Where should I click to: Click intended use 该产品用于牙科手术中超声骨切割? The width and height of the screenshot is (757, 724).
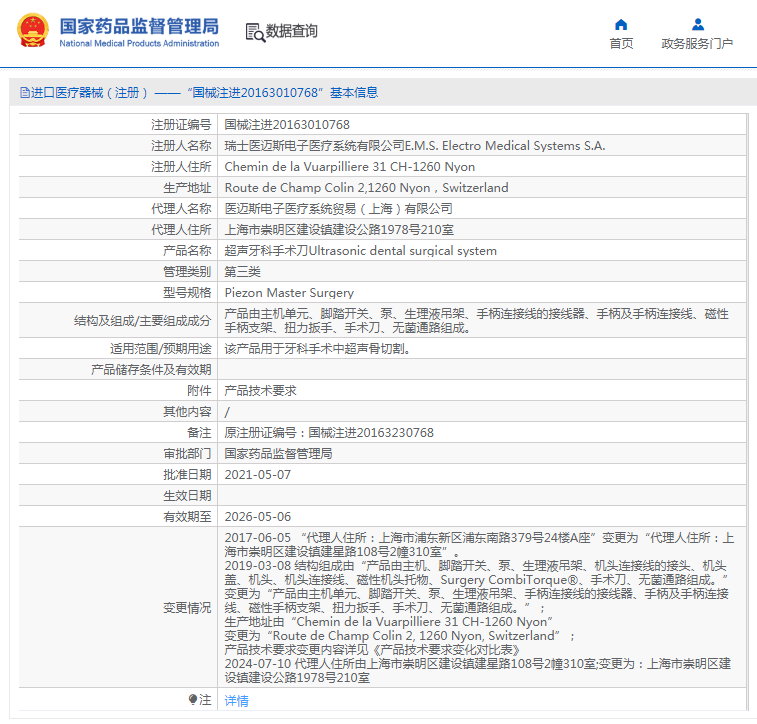(x=318, y=348)
